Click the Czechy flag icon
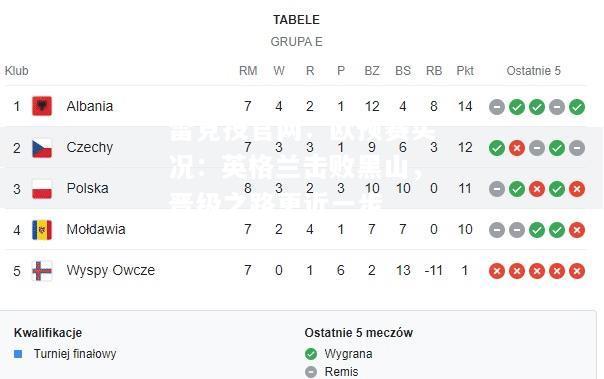Viewport: 604px width, 379px height. click(42, 148)
